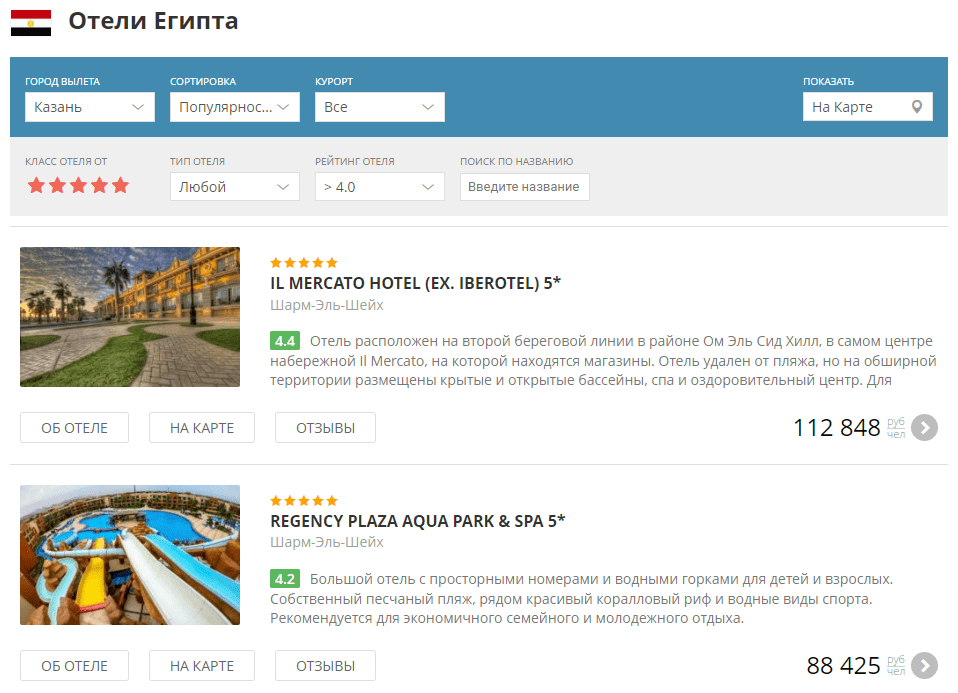Viewport: 958px width, 693px height.
Task: Click the arrow next to price 112 848
Action: coord(924,428)
